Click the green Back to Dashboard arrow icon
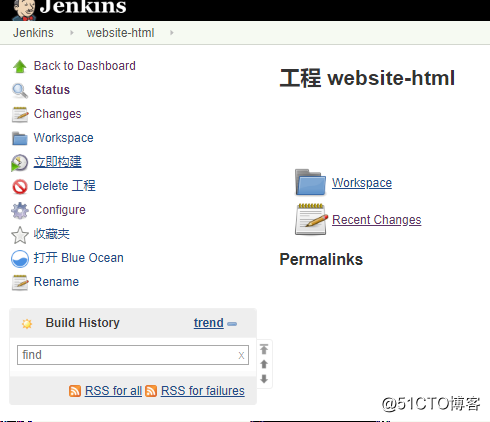 [x=20, y=66]
